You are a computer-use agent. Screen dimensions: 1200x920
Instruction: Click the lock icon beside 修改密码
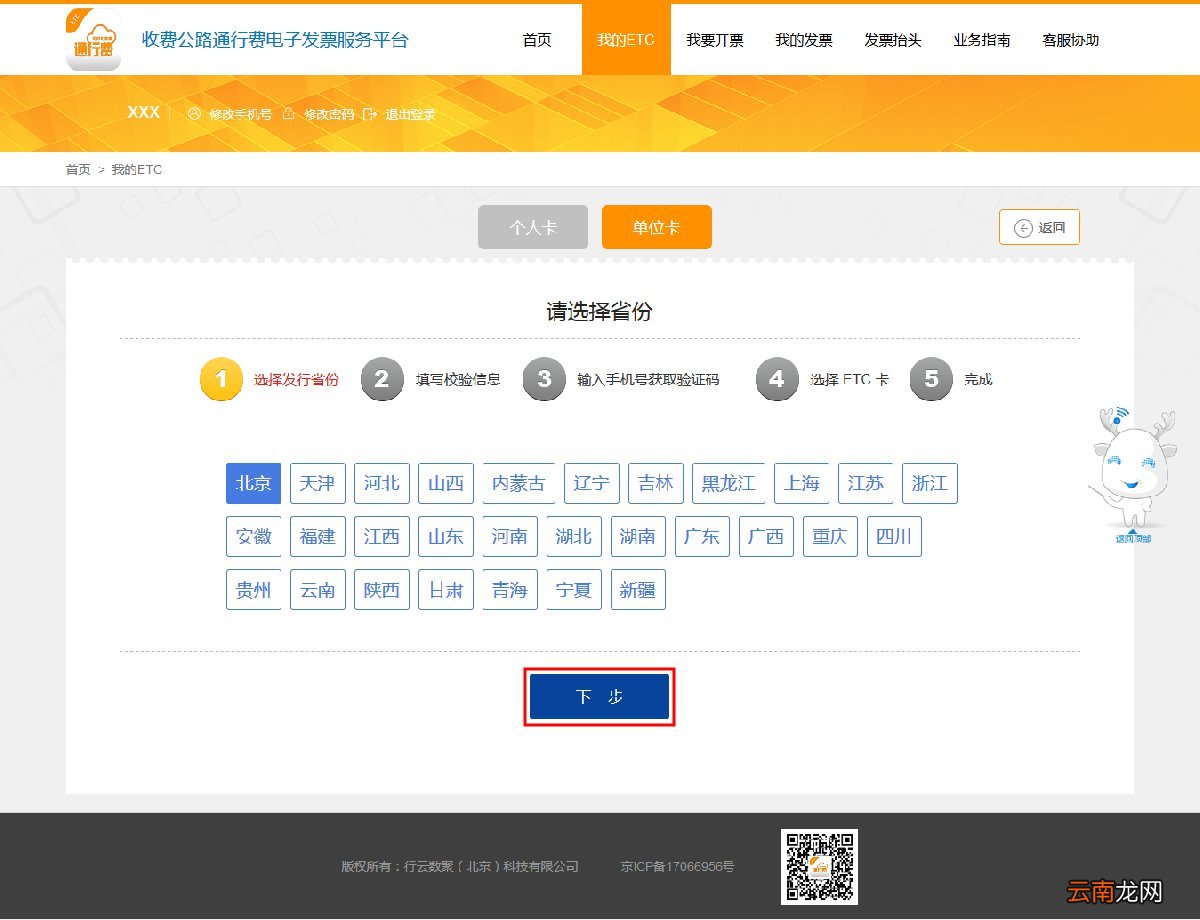tap(289, 114)
